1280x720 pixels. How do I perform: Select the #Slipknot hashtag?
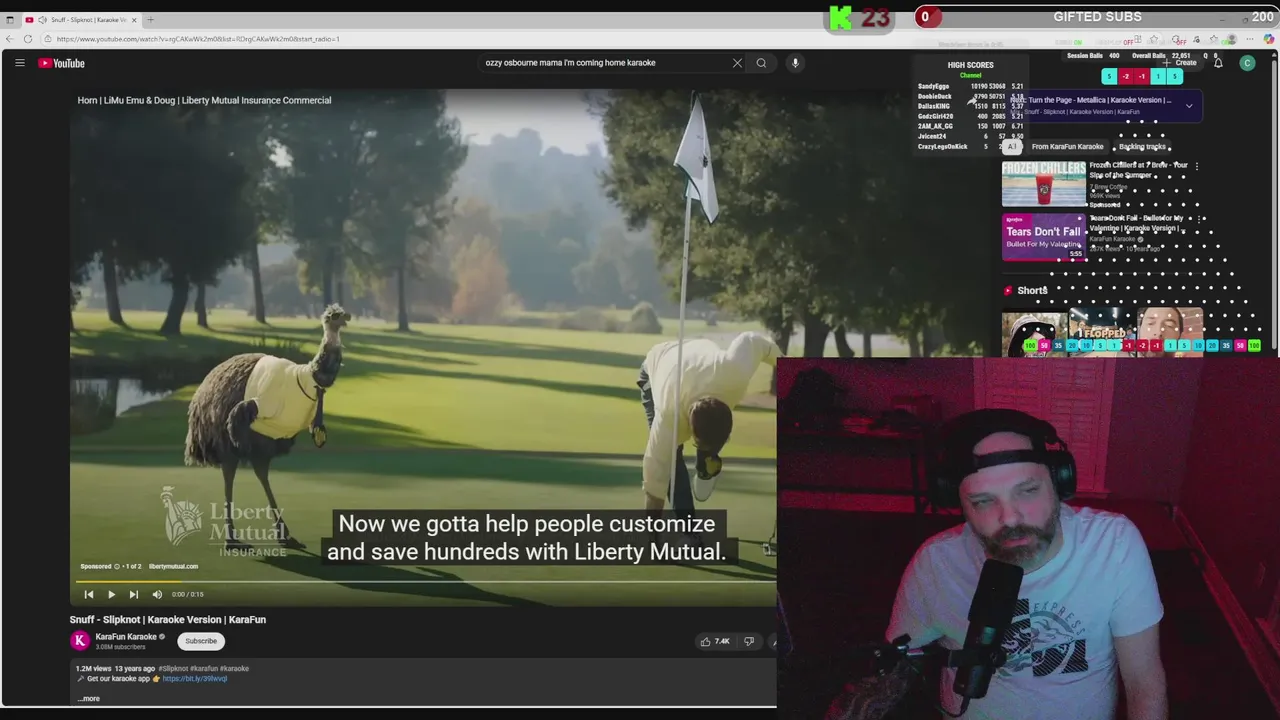(174, 668)
